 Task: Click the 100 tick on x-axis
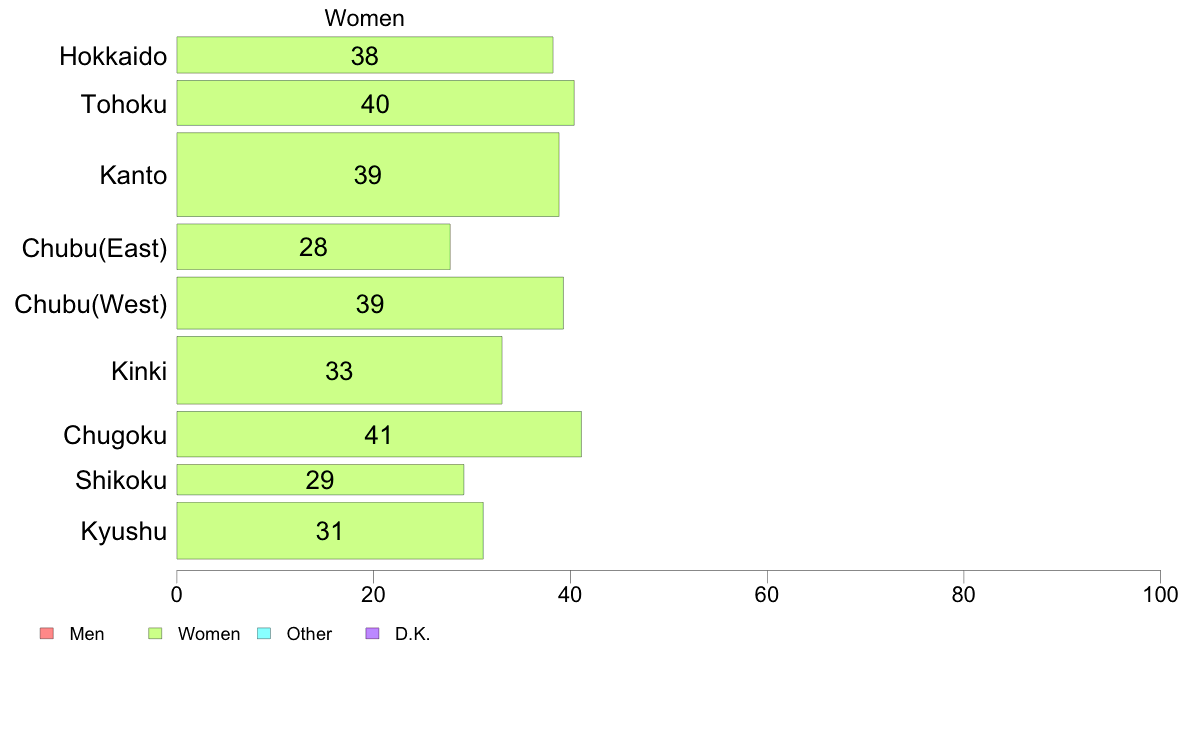pyautogui.click(x=1160, y=595)
